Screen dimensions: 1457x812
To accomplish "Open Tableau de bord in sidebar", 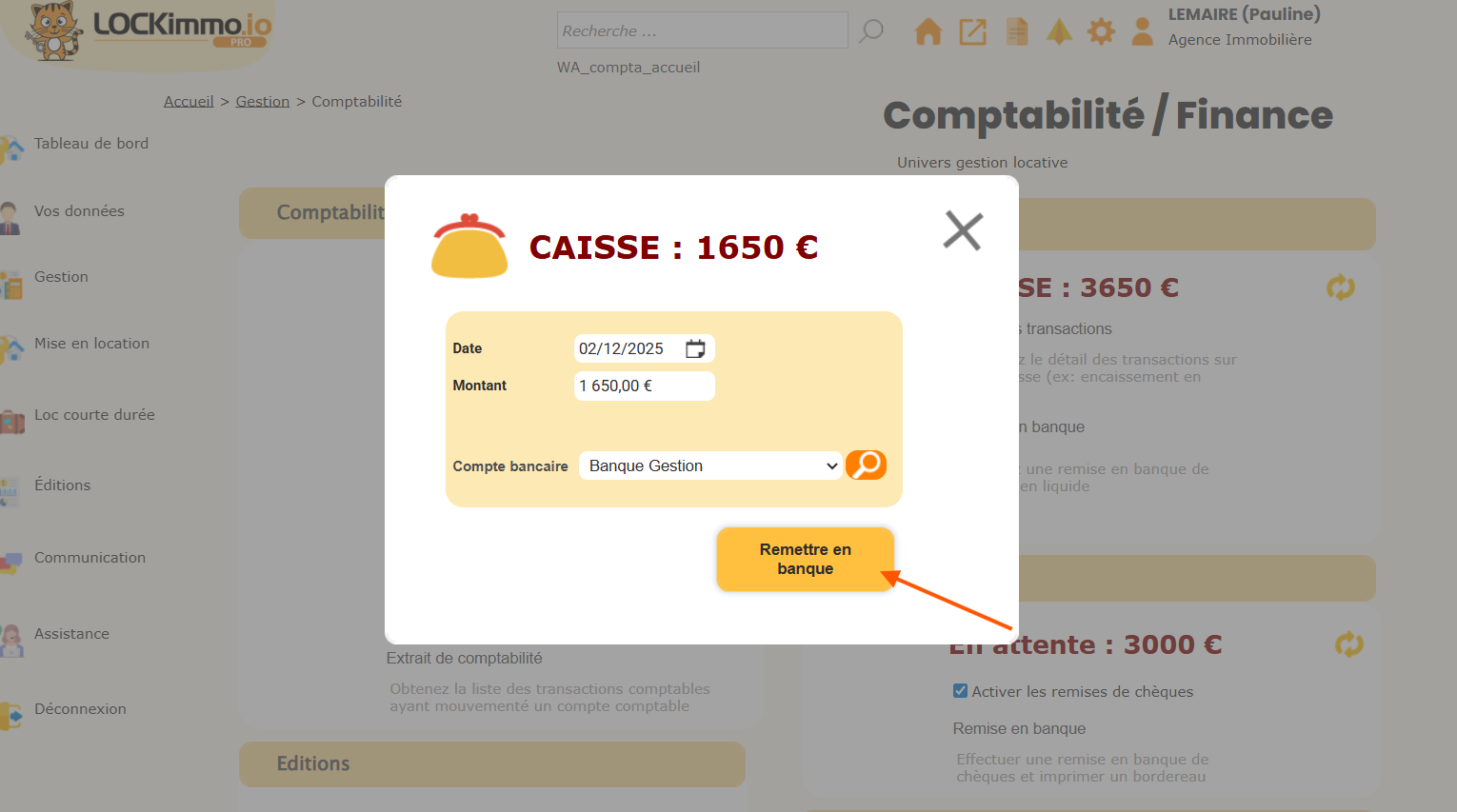I will (90, 144).
